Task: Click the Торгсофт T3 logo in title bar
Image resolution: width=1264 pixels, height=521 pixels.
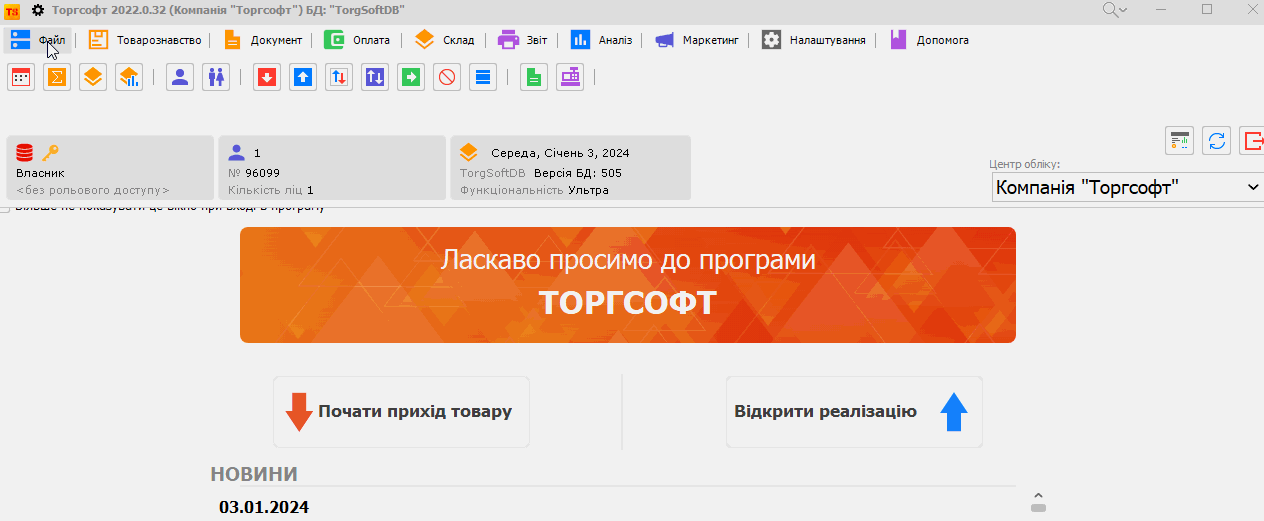Action: click(x=13, y=10)
